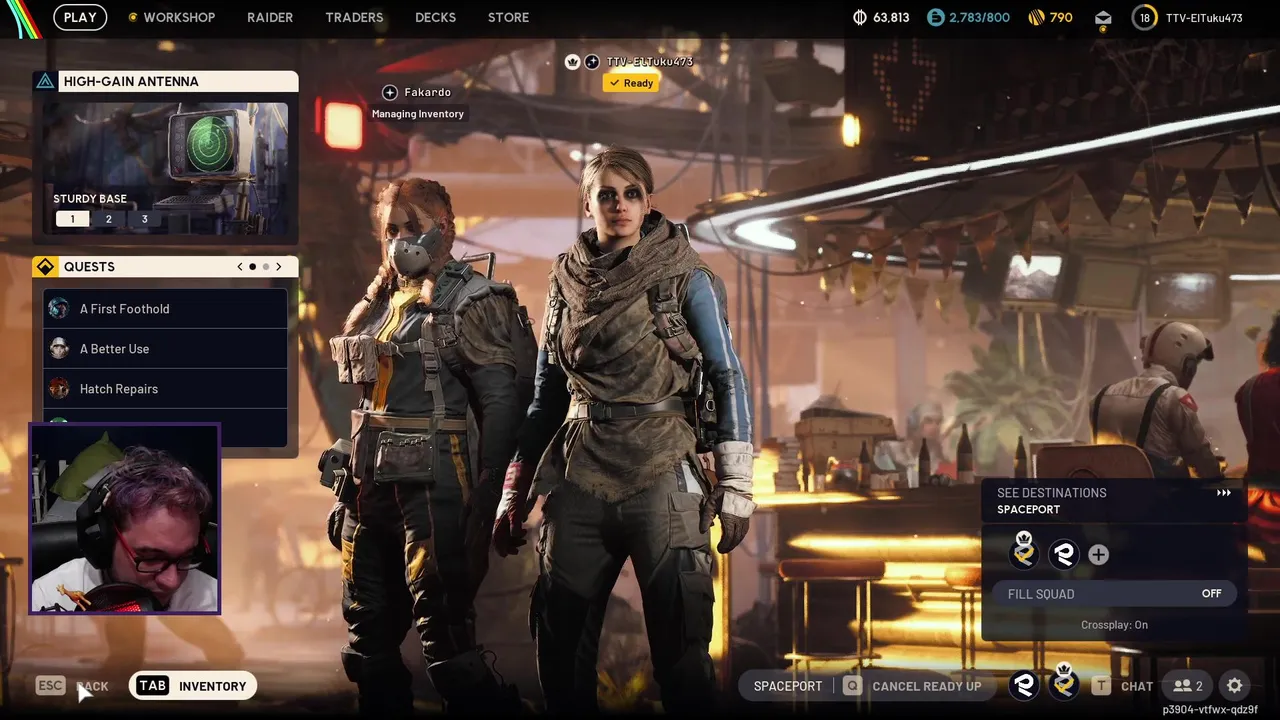
Task: Select Sturdy Base step 2
Action: coord(108,219)
